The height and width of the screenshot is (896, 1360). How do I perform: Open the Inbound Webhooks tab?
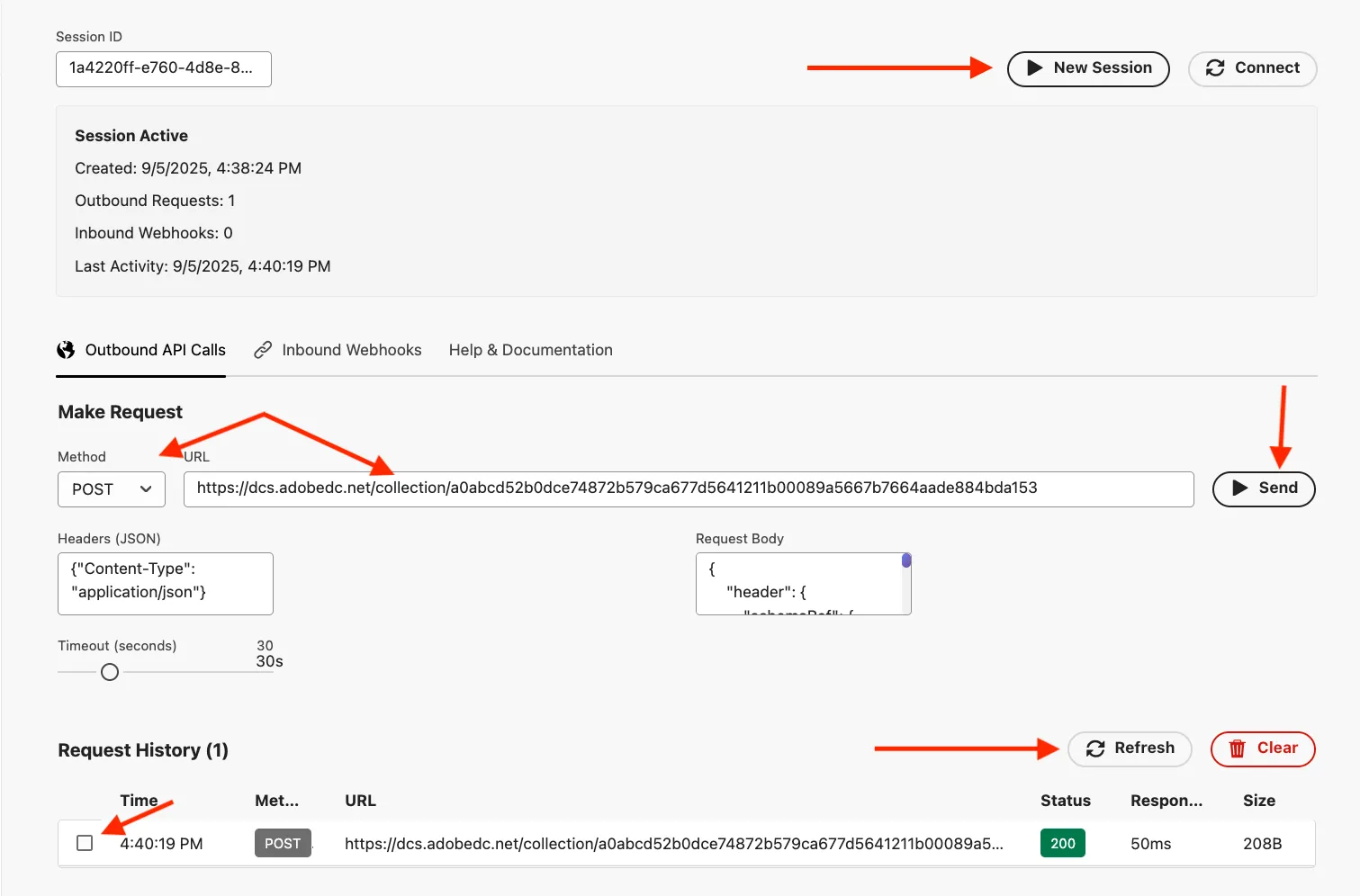point(338,350)
